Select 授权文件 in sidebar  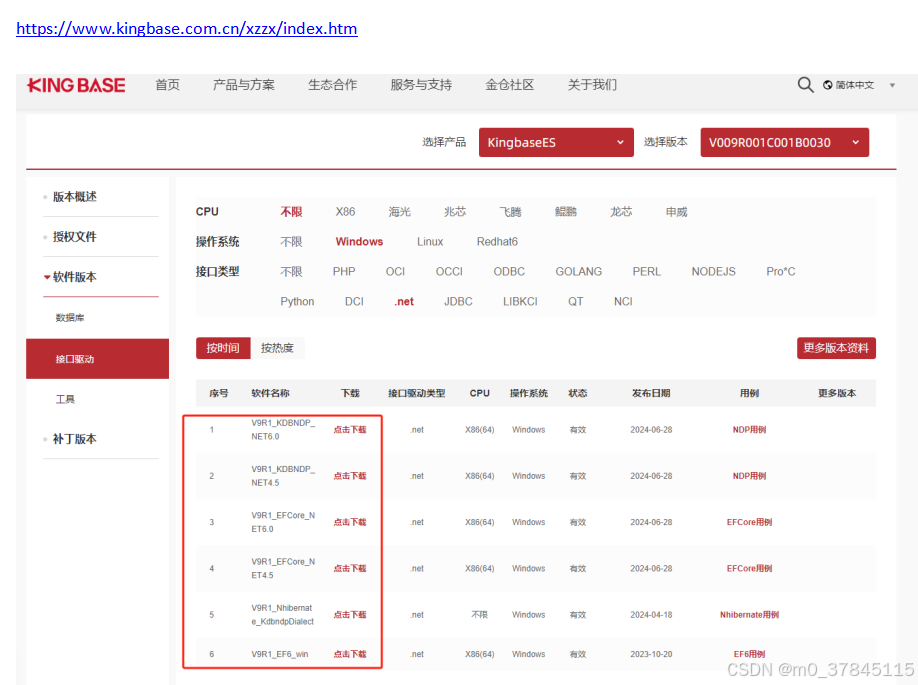(74, 237)
